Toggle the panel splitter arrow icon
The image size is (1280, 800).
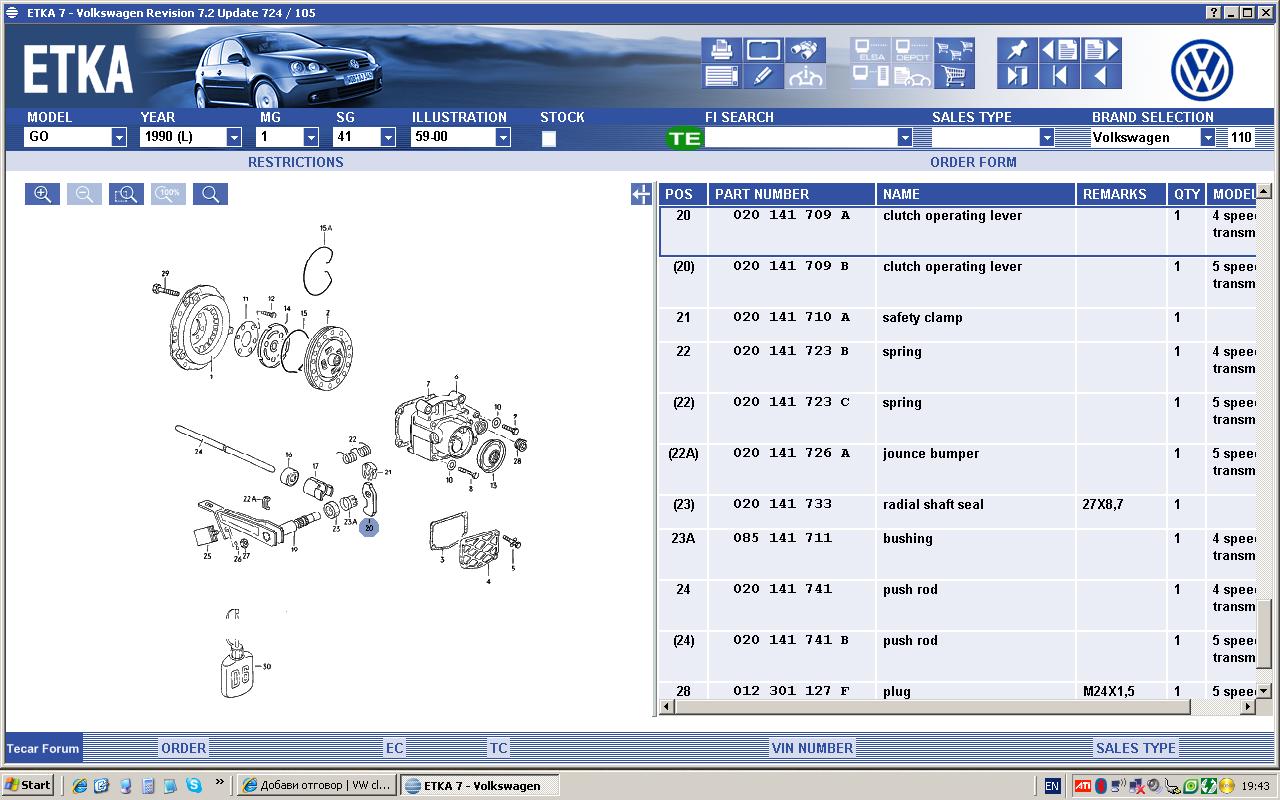coord(641,195)
